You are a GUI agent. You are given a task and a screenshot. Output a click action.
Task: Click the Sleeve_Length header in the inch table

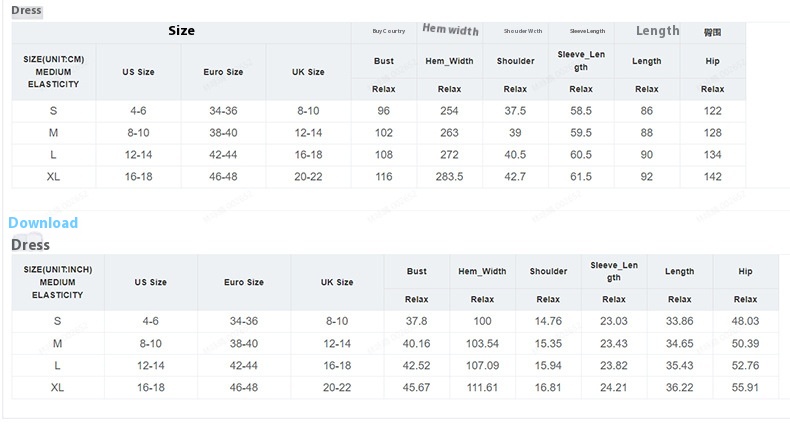click(x=614, y=271)
